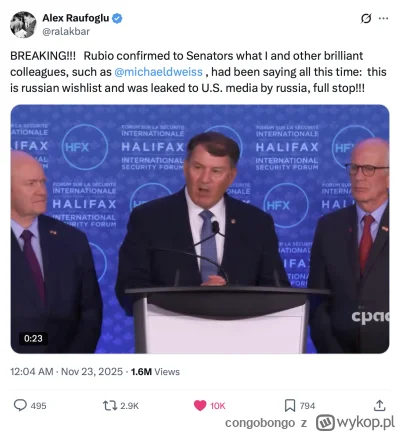
Task: Open the 12:04 AM Nov 23, 2025 timestamp
Action: (66, 372)
